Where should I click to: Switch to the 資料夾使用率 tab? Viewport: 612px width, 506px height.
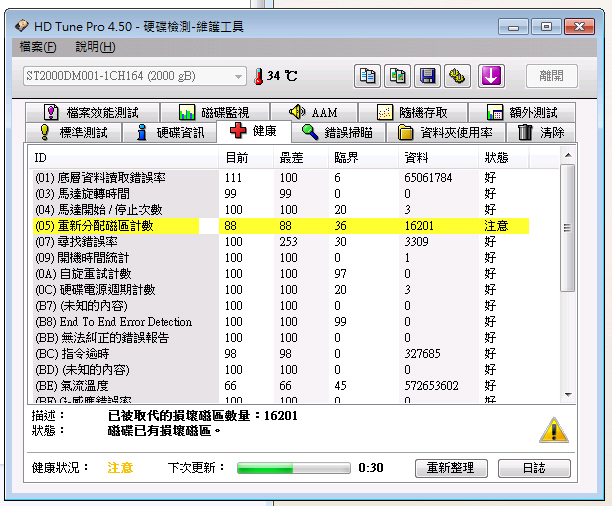pyautogui.click(x=445, y=132)
